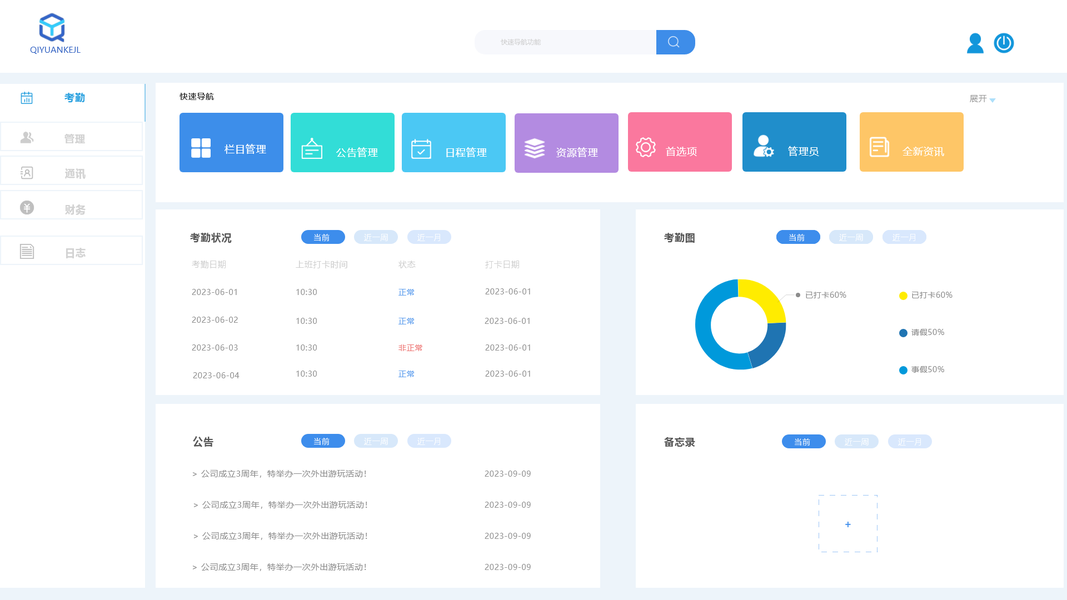The height and width of the screenshot is (600, 1067).
Task: Open the 日程管理 tile
Action: (x=454, y=142)
